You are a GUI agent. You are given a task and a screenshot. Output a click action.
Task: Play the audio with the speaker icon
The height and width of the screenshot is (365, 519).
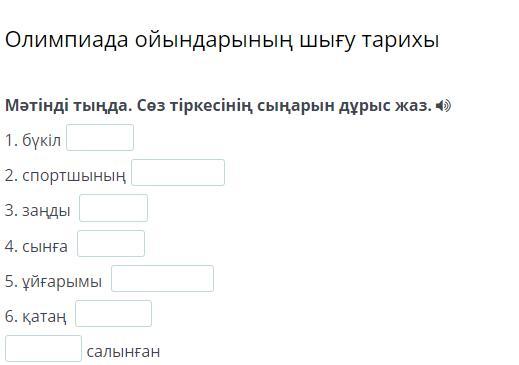pos(443,106)
